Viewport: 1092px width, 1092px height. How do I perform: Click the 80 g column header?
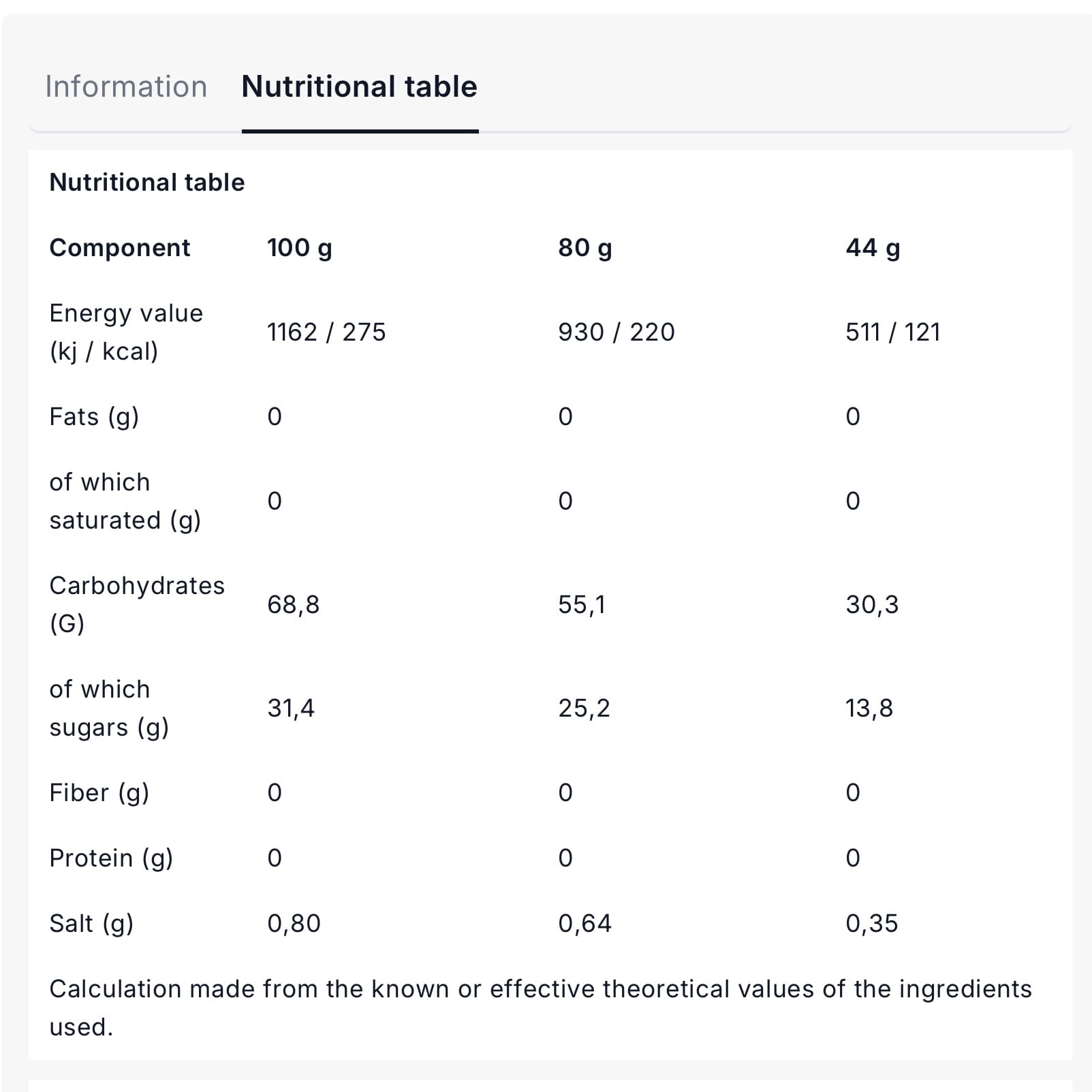click(x=584, y=247)
